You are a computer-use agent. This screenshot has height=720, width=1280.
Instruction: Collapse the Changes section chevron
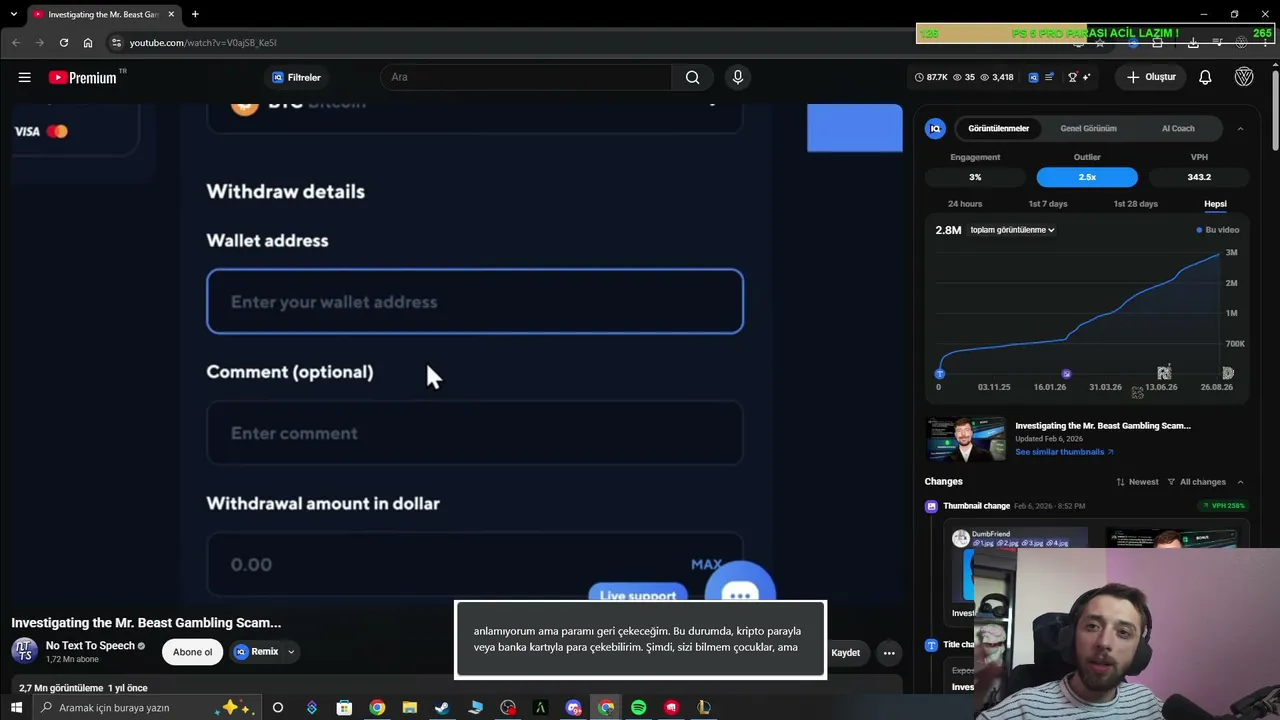(1241, 482)
